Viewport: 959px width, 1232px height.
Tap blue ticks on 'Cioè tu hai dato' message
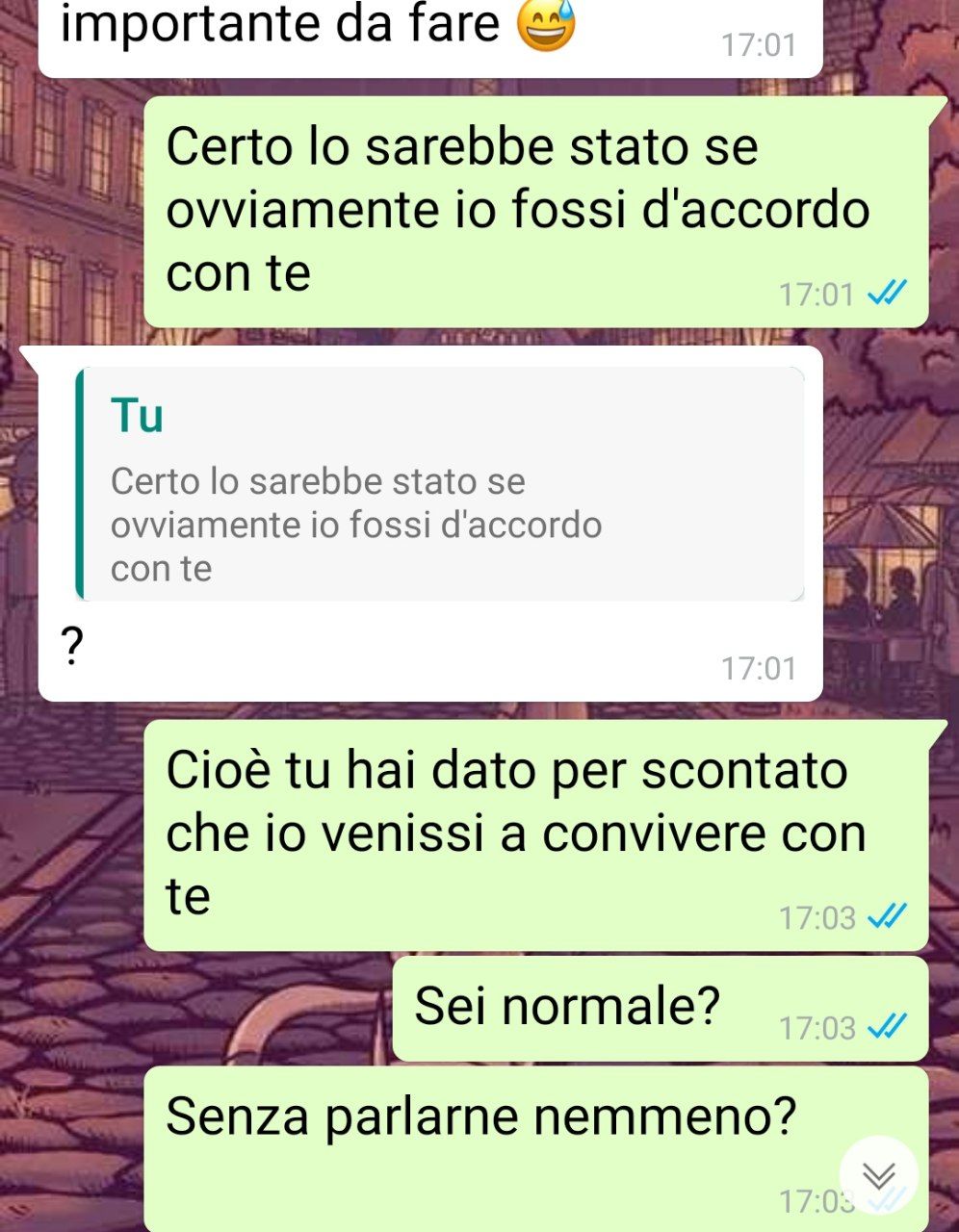pos(887,916)
